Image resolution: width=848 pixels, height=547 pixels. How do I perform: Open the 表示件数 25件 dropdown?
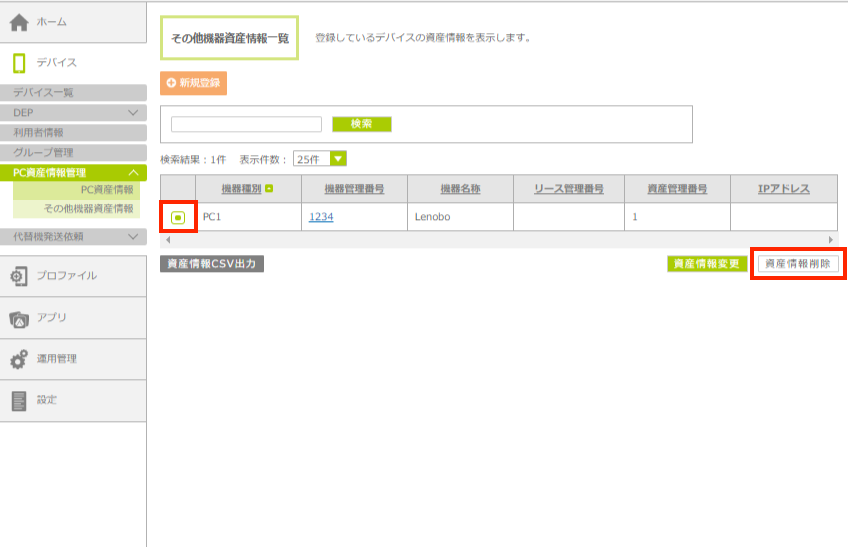pyautogui.click(x=338, y=159)
